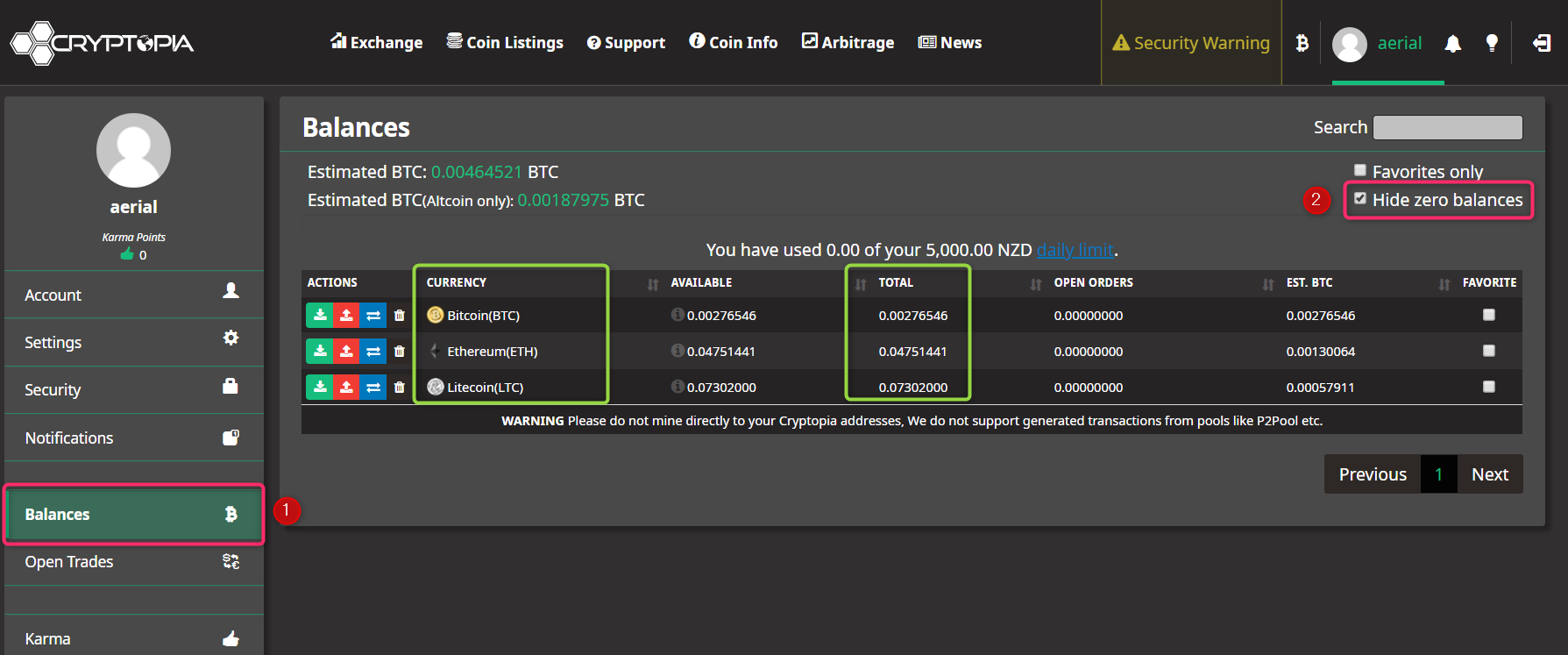Open Account in sidebar
The height and width of the screenshot is (655, 1568).
pos(133,295)
